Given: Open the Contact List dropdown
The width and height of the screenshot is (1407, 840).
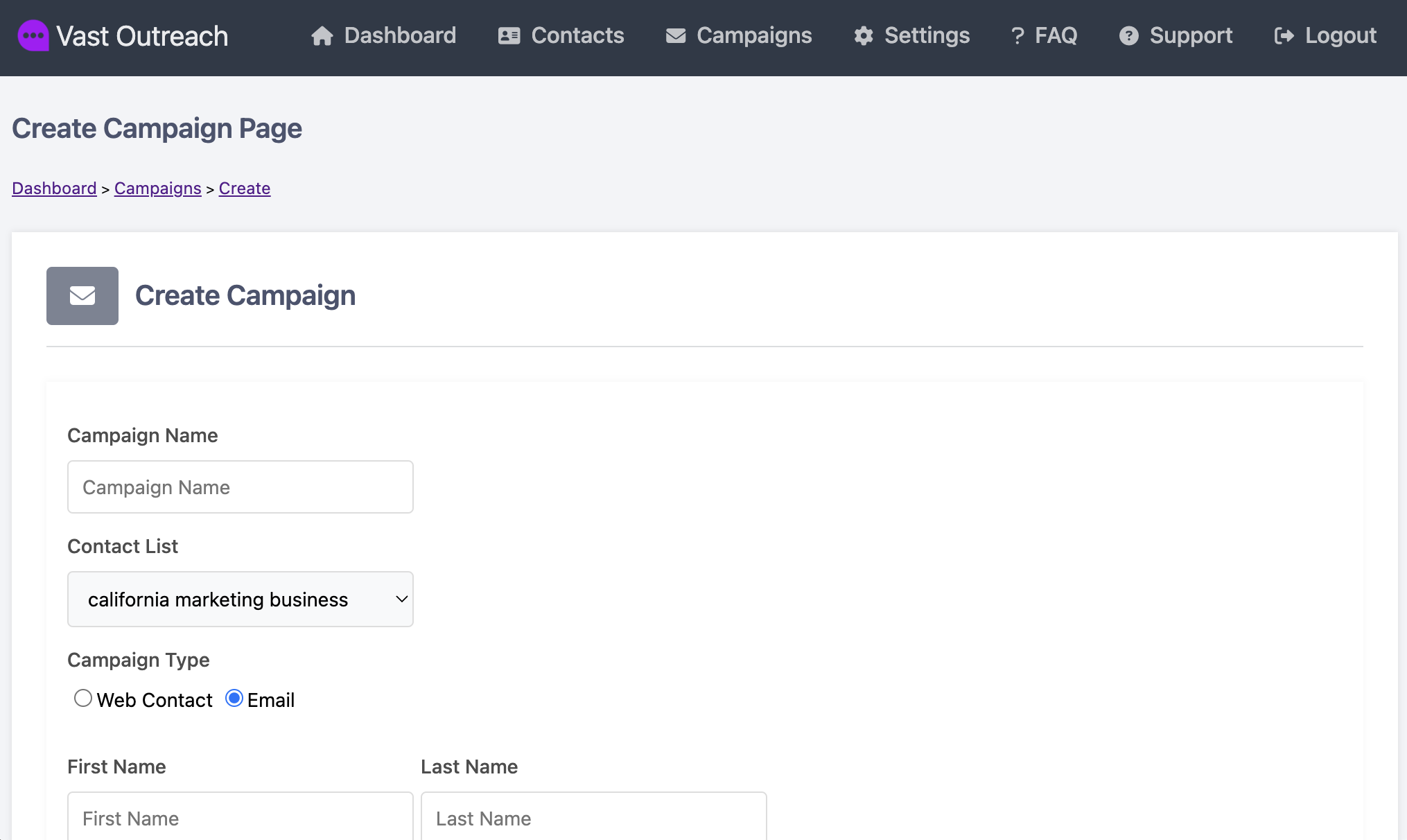Looking at the screenshot, I should click(241, 600).
